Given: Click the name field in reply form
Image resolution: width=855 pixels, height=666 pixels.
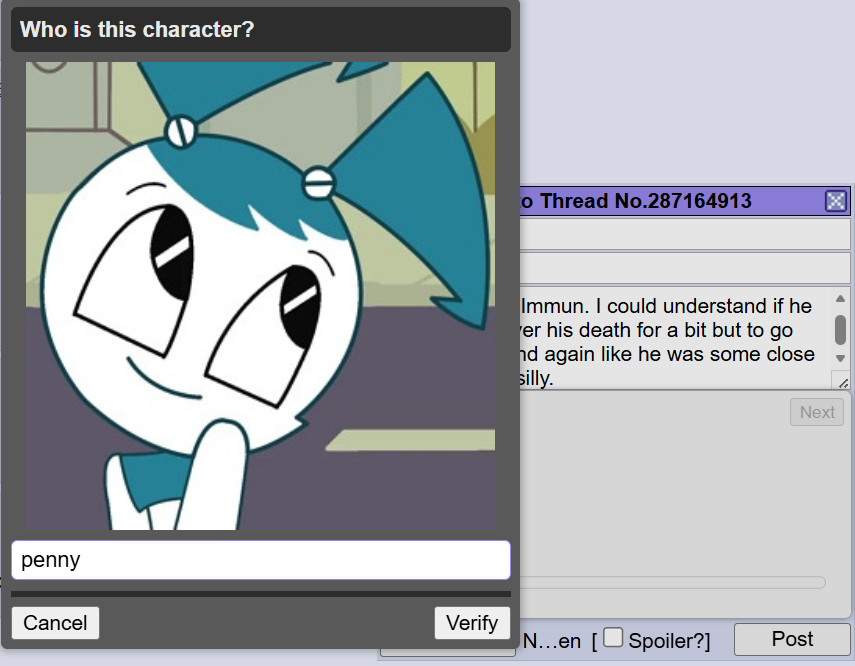Looking at the screenshot, I should click(684, 235).
